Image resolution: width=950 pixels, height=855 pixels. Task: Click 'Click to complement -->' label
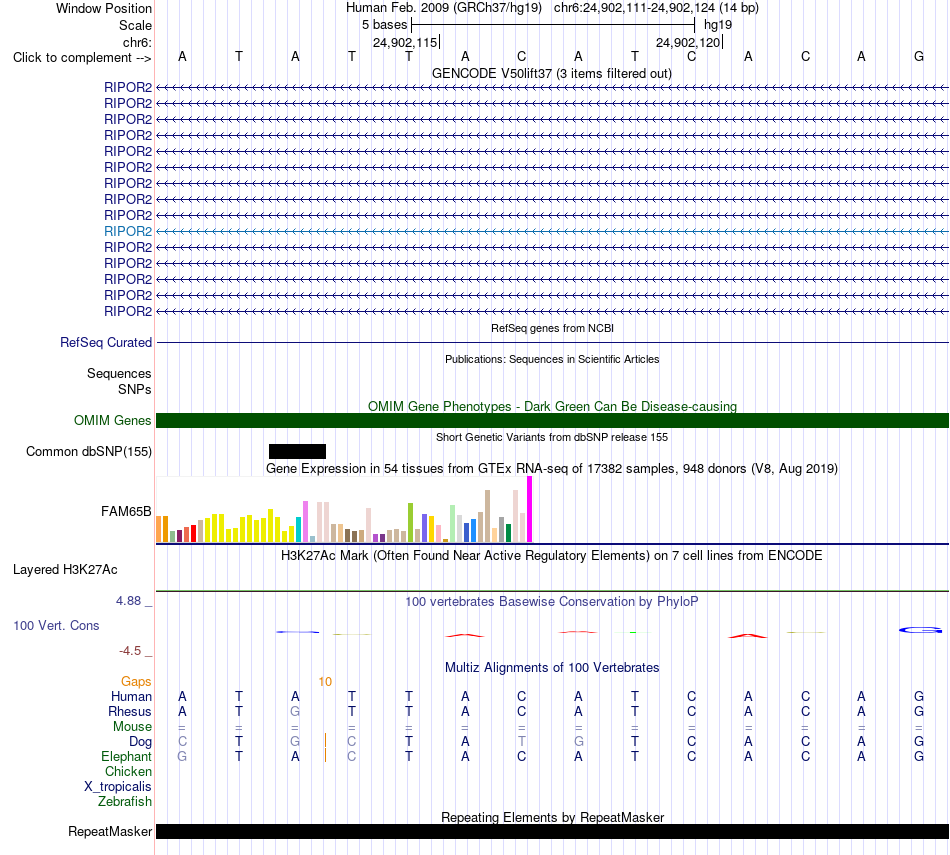[82, 58]
